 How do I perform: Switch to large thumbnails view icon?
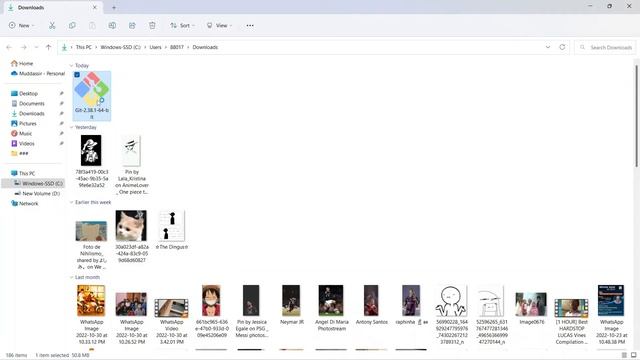tap(633, 355)
